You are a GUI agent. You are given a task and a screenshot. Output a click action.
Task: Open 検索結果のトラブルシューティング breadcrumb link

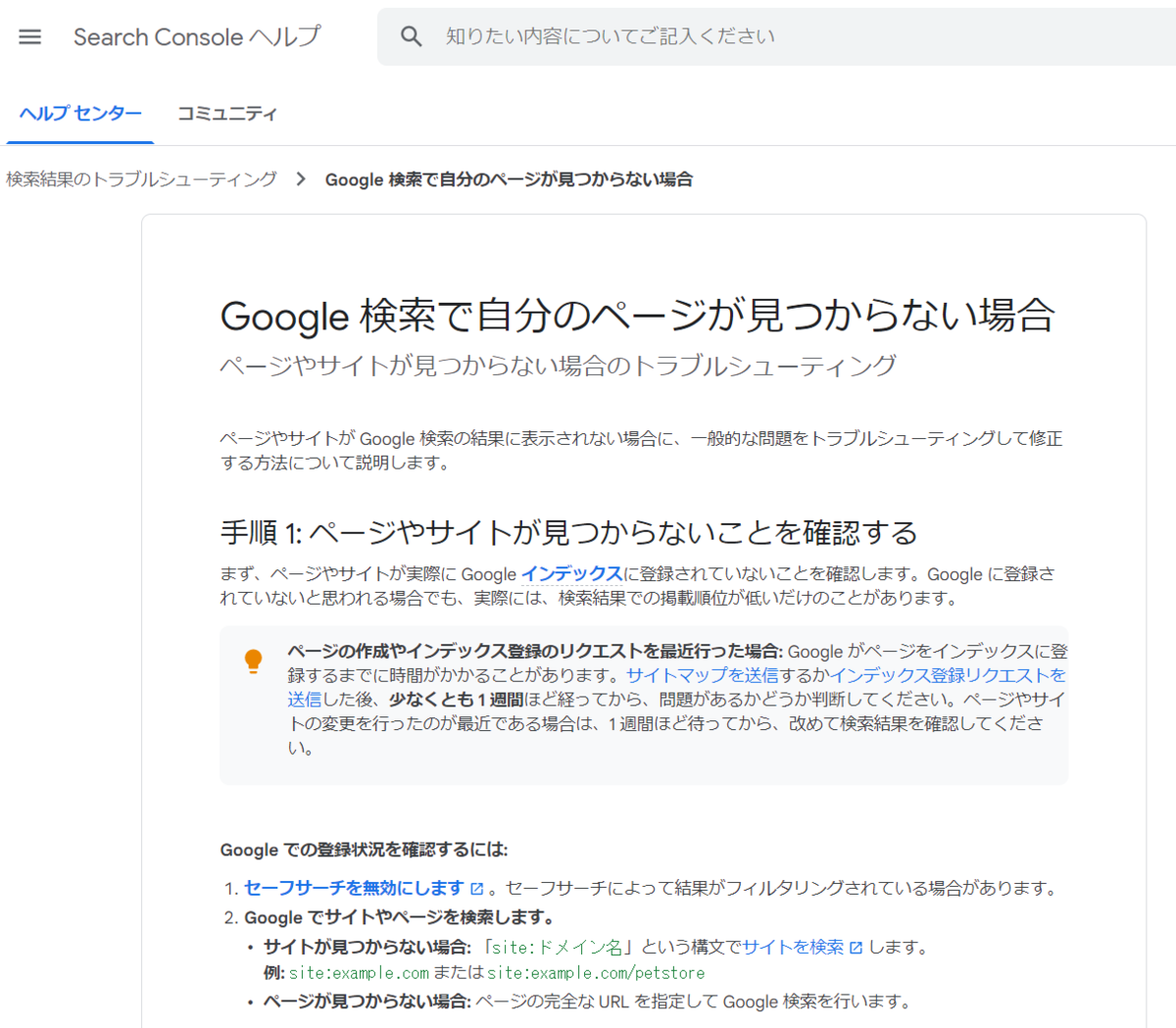click(x=142, y=179)
